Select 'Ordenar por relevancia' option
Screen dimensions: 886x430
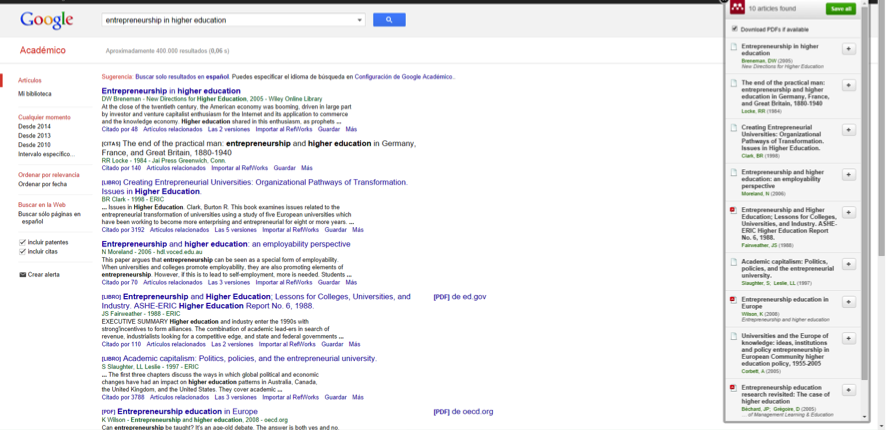49,175
